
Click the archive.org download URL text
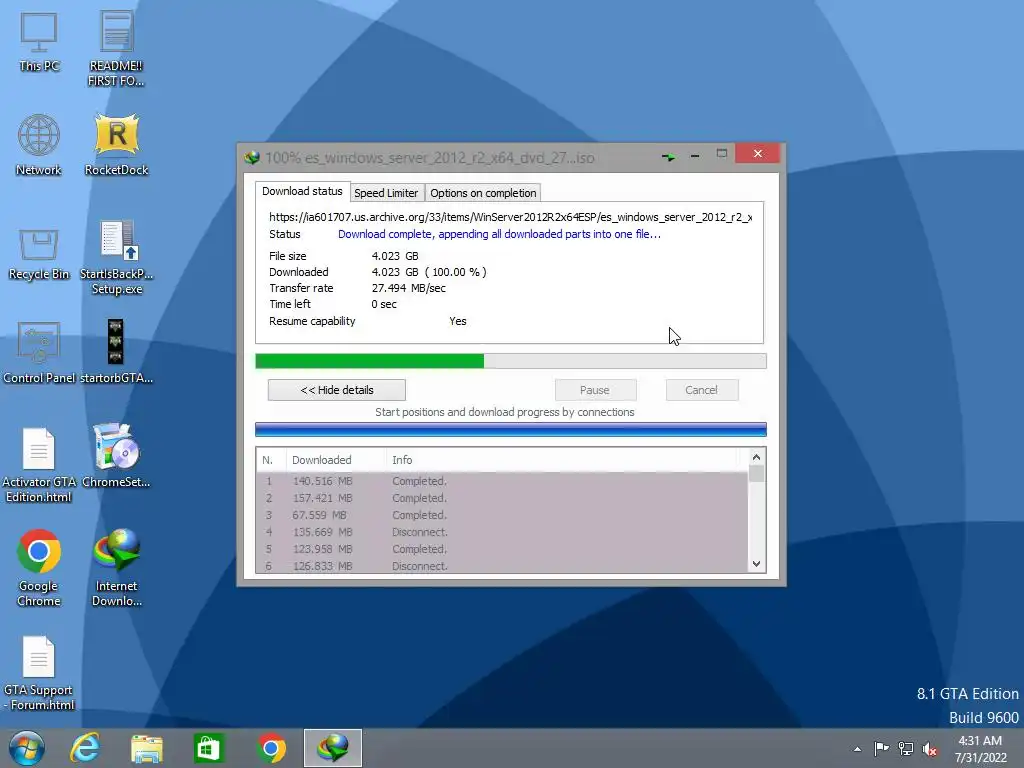511,217
